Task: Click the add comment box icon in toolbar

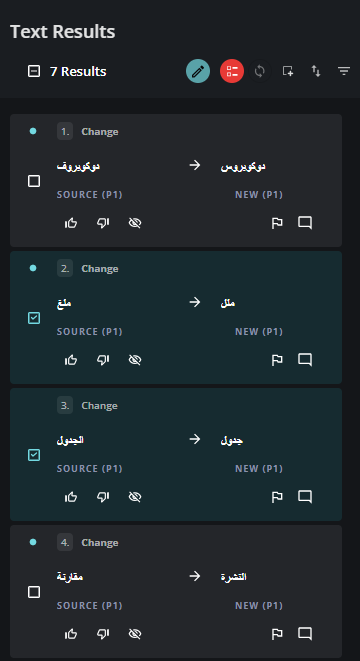Action: click(x=288, y=71)
